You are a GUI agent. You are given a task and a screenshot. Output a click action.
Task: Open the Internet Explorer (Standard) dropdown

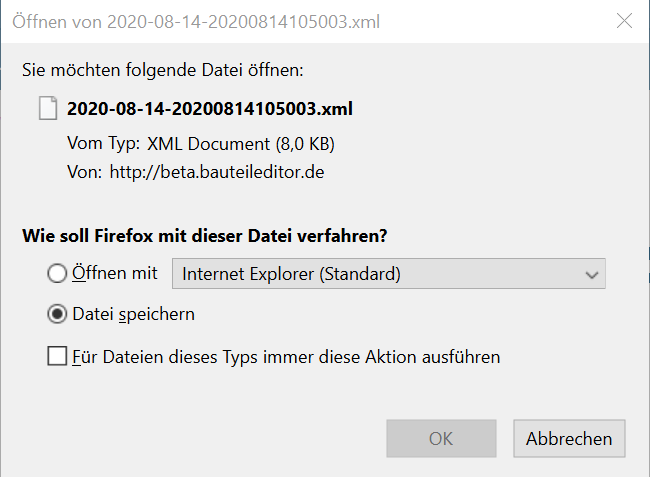pyautogui.click(x=389, y=274)
